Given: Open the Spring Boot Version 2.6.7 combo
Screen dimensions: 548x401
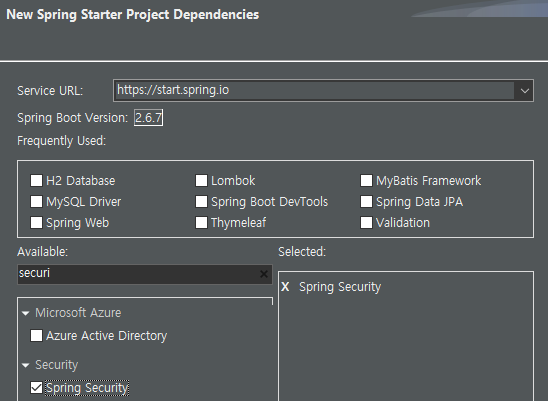Looking at the screenshot, I should click(x=149, y=118).
